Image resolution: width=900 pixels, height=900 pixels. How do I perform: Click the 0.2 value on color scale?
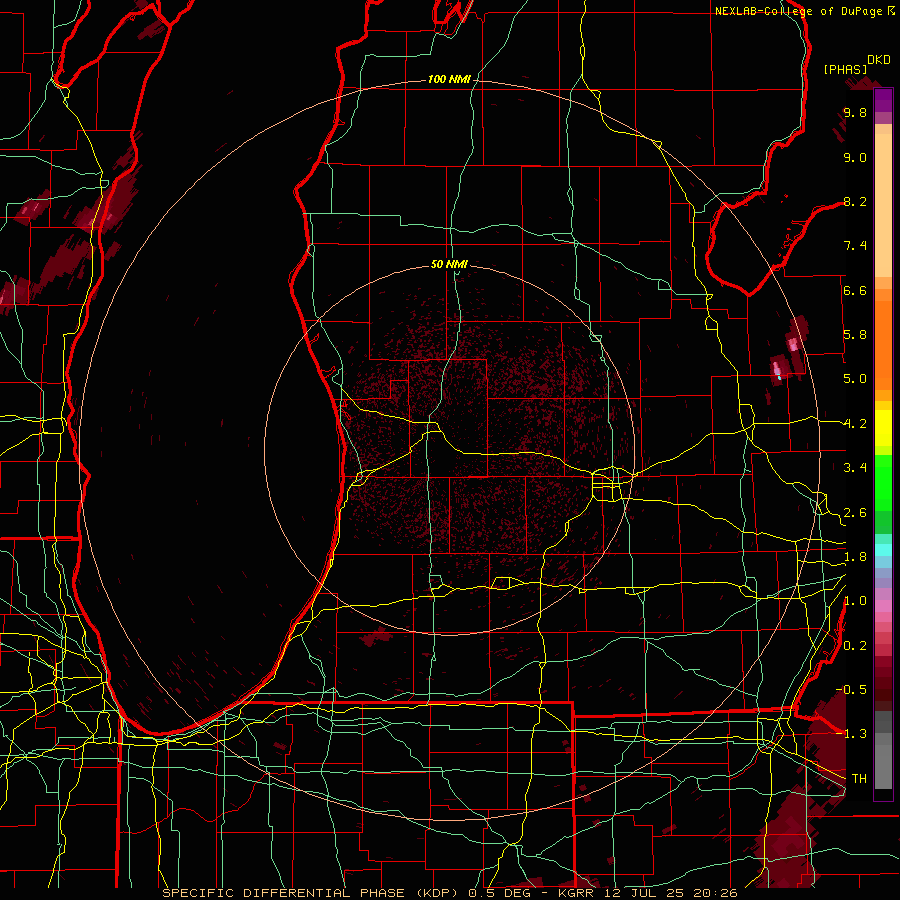tap(855, 646)
